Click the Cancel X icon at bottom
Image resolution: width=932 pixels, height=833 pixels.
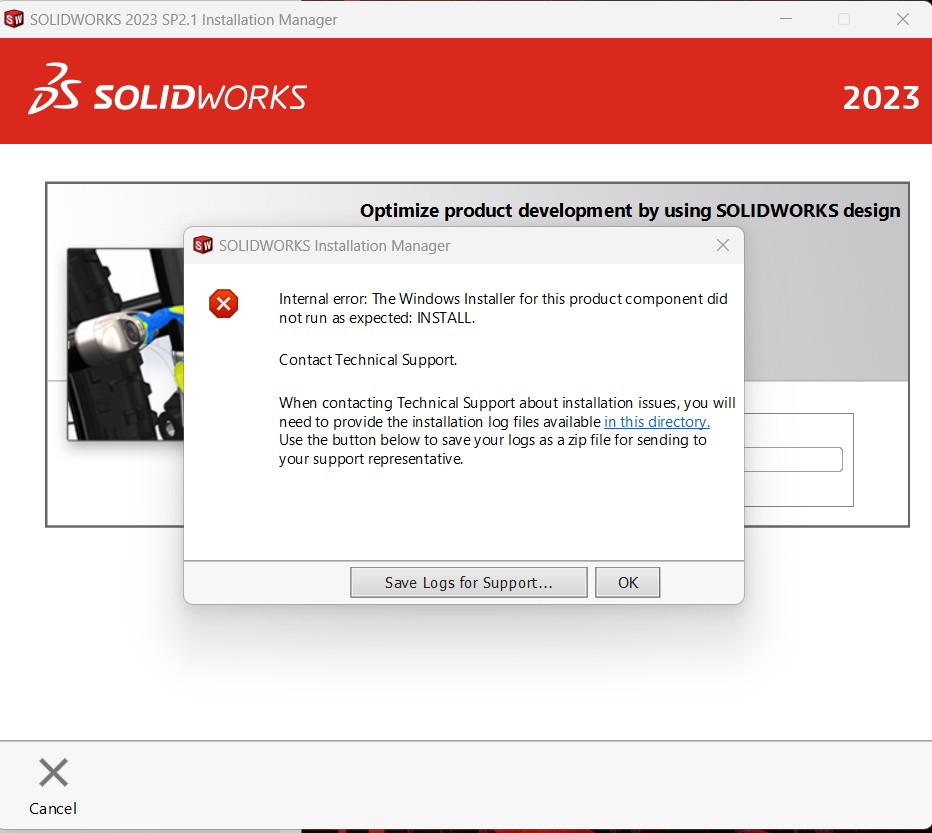coord(53,772)
